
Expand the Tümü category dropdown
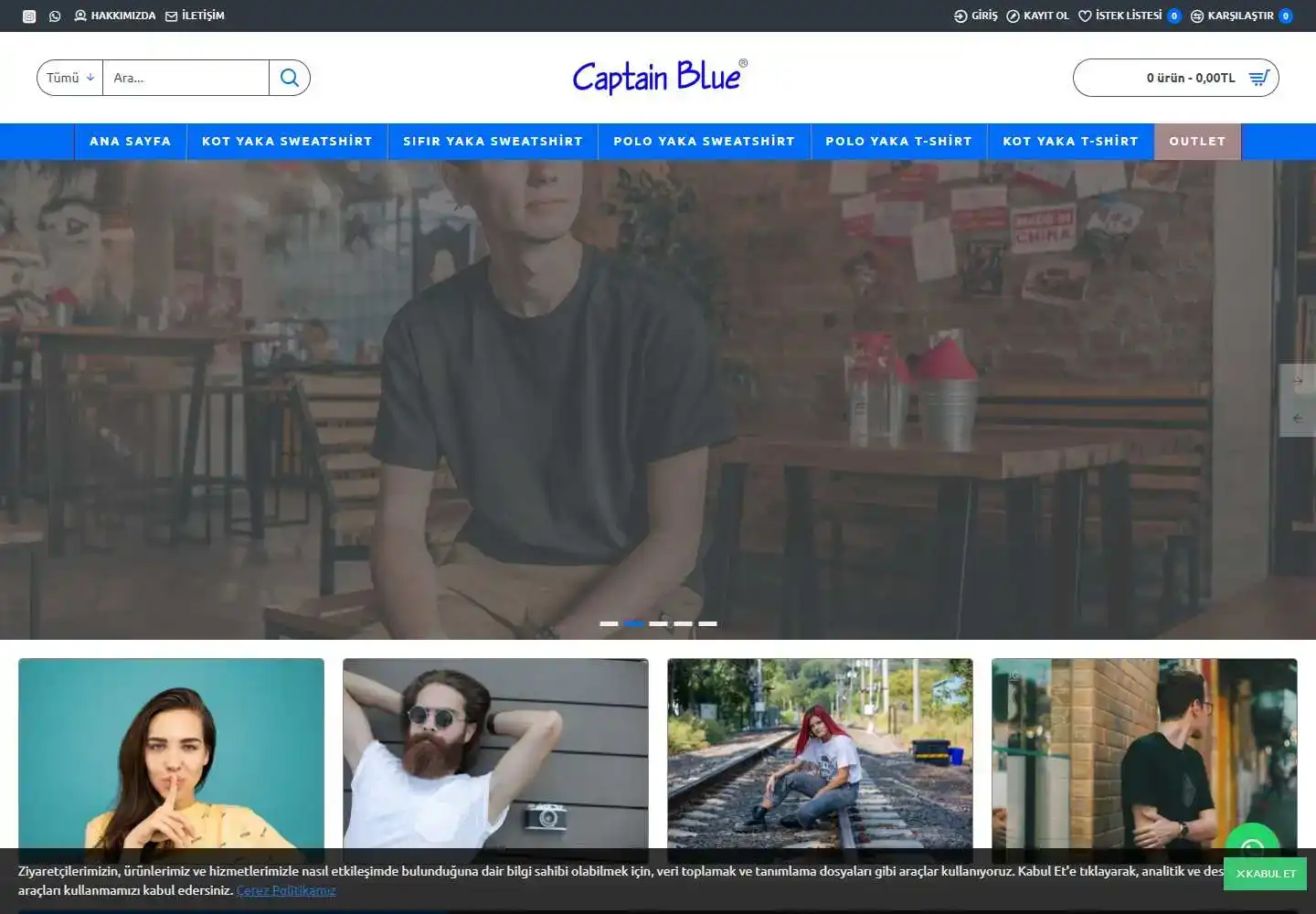click(x=70, y=78)
